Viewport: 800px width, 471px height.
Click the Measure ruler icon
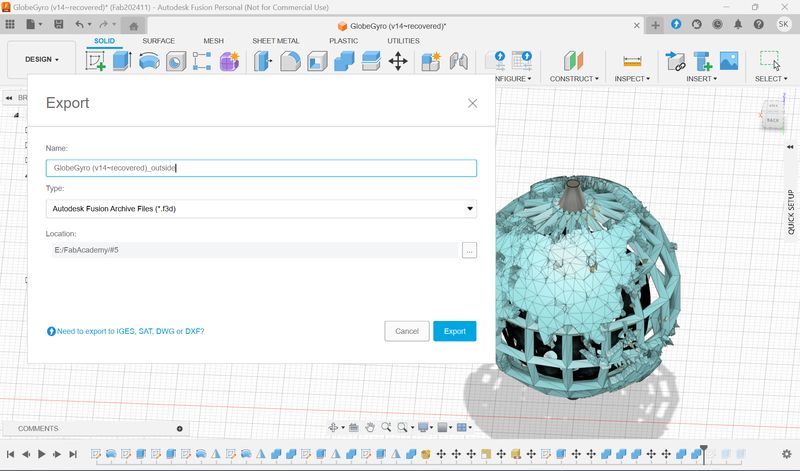(632, 61)
